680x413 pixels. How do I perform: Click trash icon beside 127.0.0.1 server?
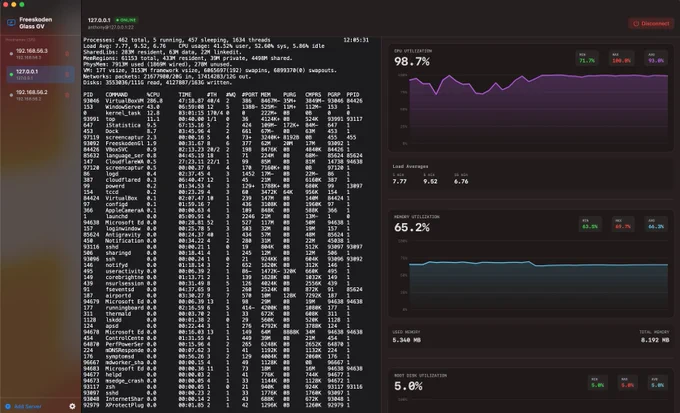coord(67,75)
